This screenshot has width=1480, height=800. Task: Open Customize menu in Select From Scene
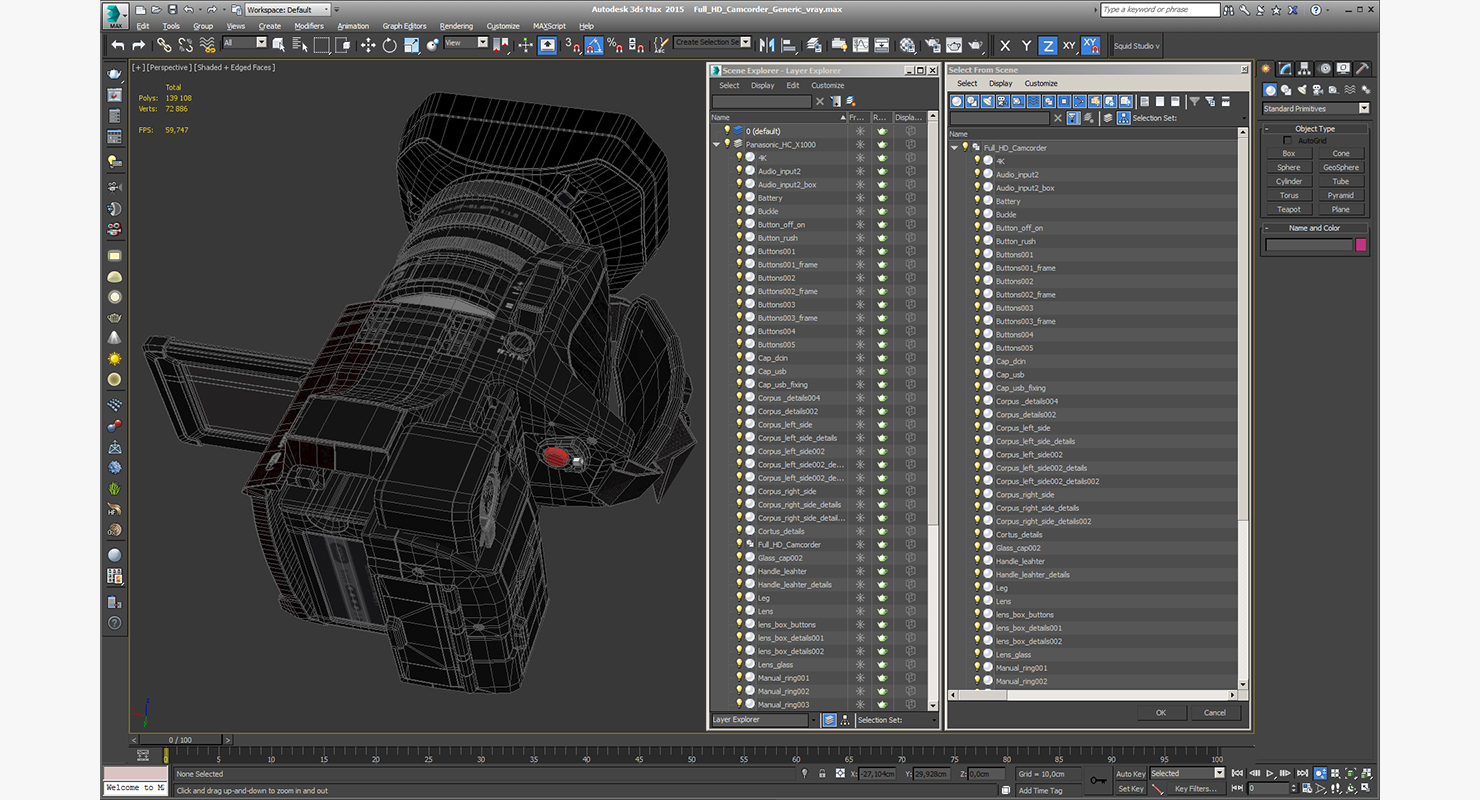click(1041, 84)
